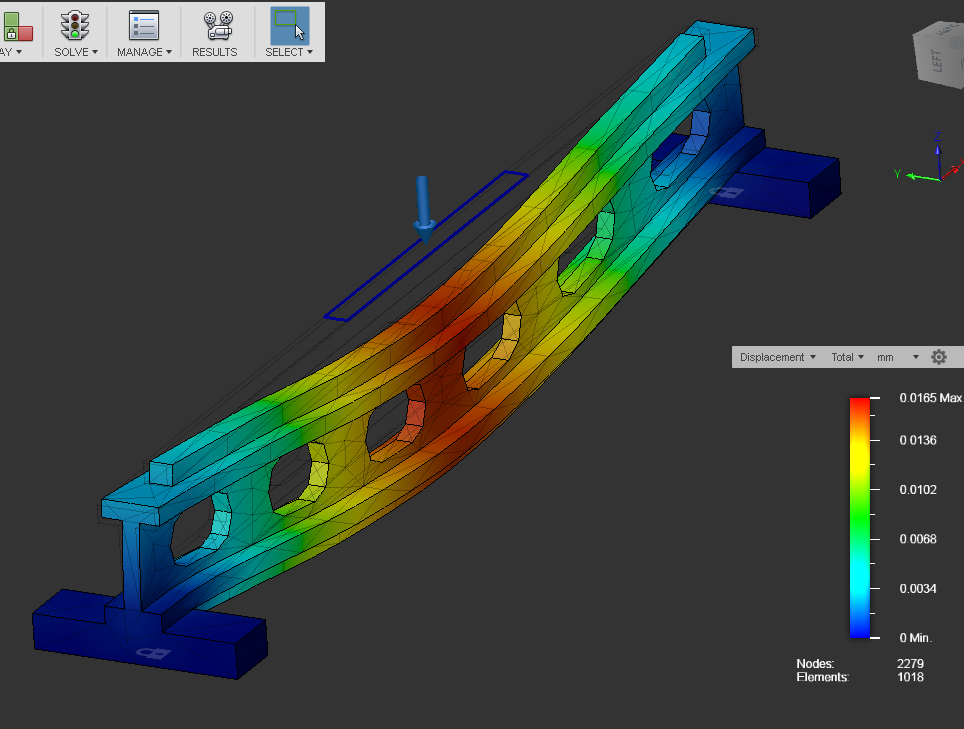Click the Results animation camera icon

[218, 26]
